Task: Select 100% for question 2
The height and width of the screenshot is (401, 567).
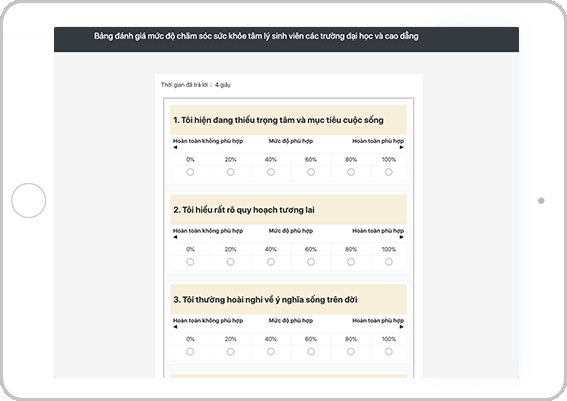Action: tap(389, 262)
